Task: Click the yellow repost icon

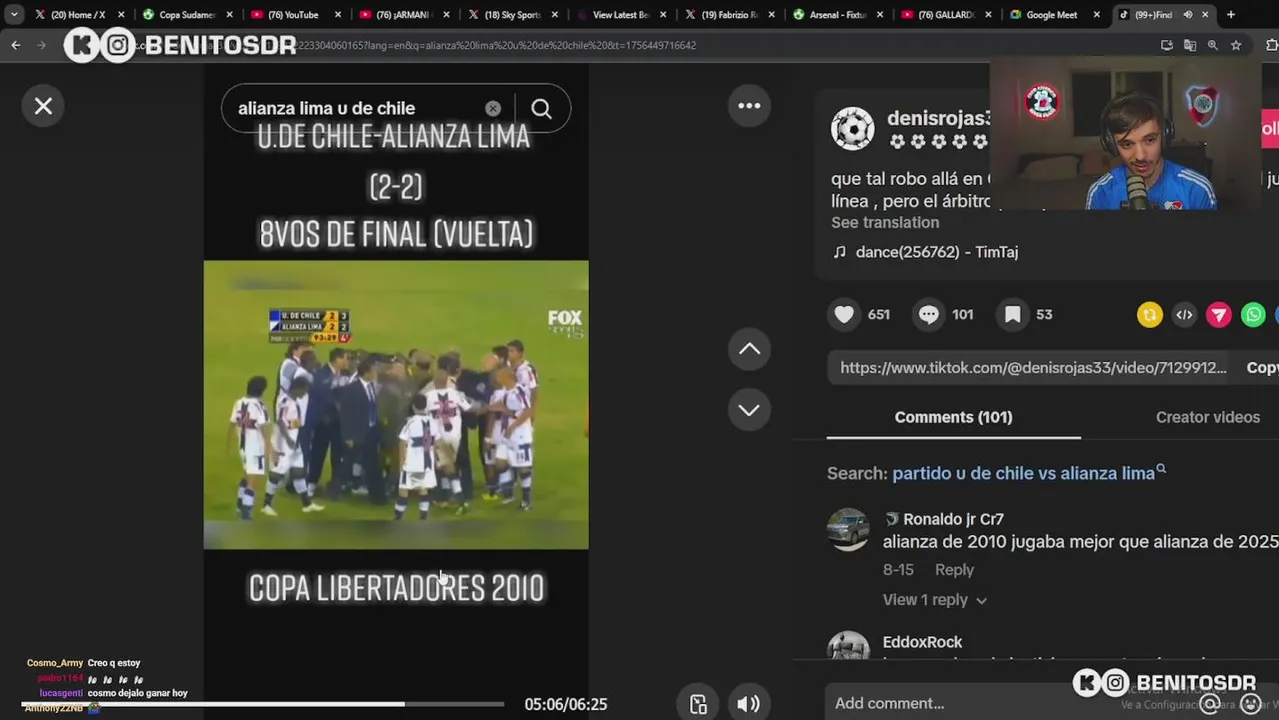Action: click(x=1150, y=315)
